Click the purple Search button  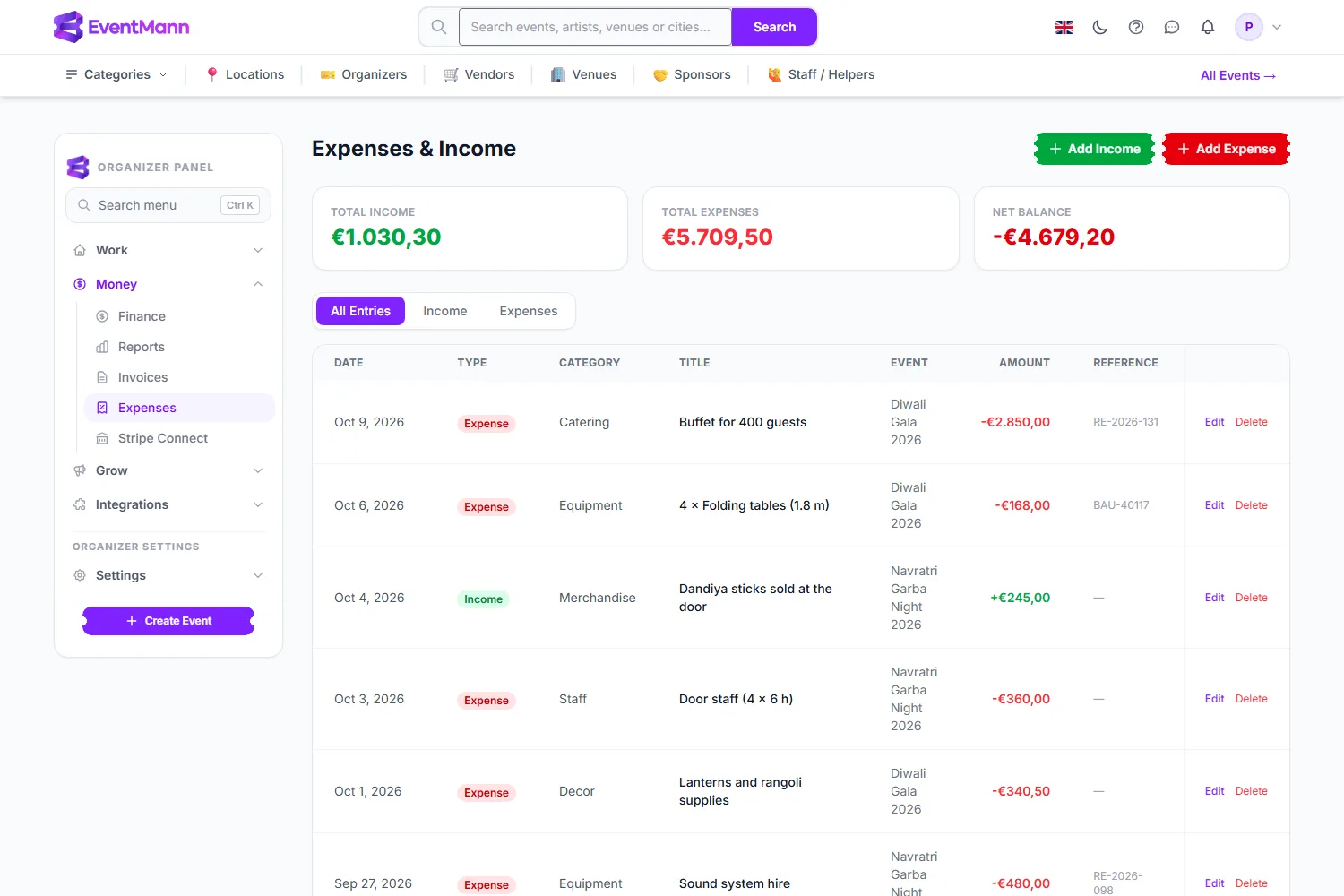pyautogui.click(x=774, y=27)
